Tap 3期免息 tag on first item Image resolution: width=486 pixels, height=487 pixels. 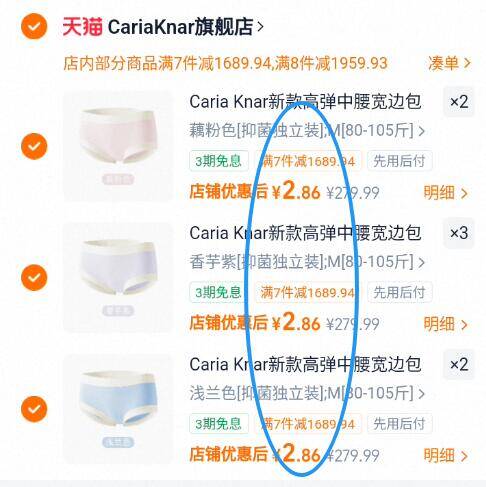[219, 161]
